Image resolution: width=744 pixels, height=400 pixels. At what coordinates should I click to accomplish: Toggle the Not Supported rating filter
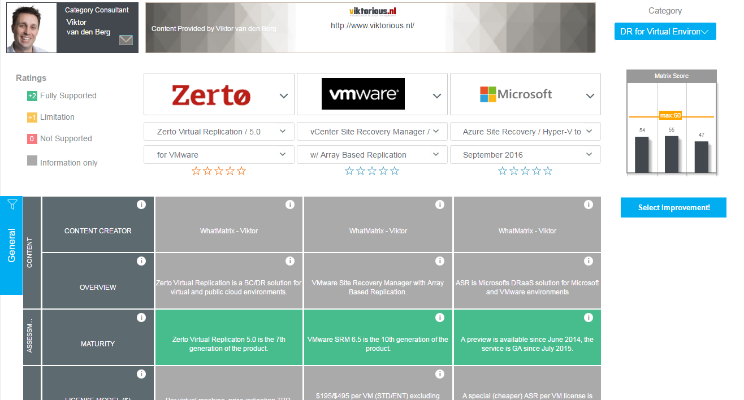33,138
